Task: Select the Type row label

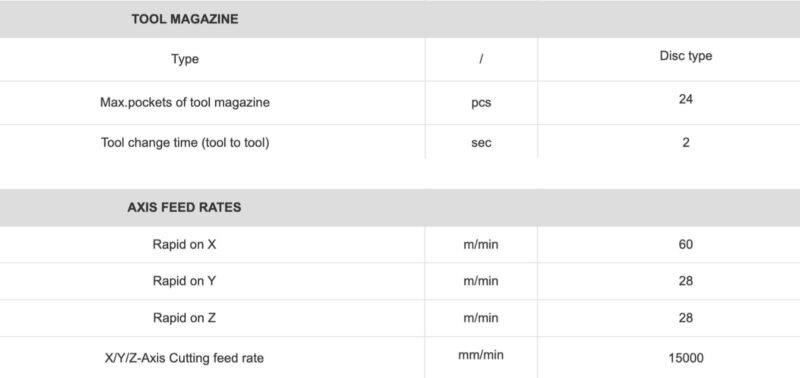Action: (x=185, y=59)
